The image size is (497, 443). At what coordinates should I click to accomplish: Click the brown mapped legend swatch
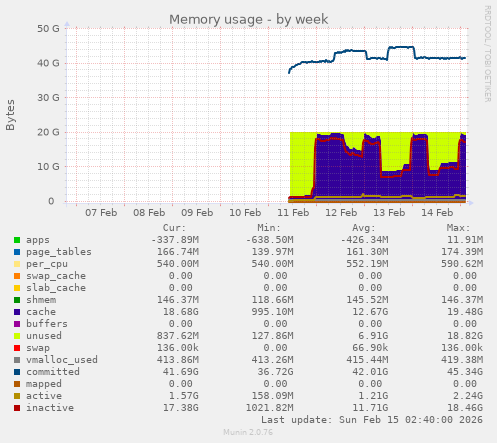click(17, 384)
